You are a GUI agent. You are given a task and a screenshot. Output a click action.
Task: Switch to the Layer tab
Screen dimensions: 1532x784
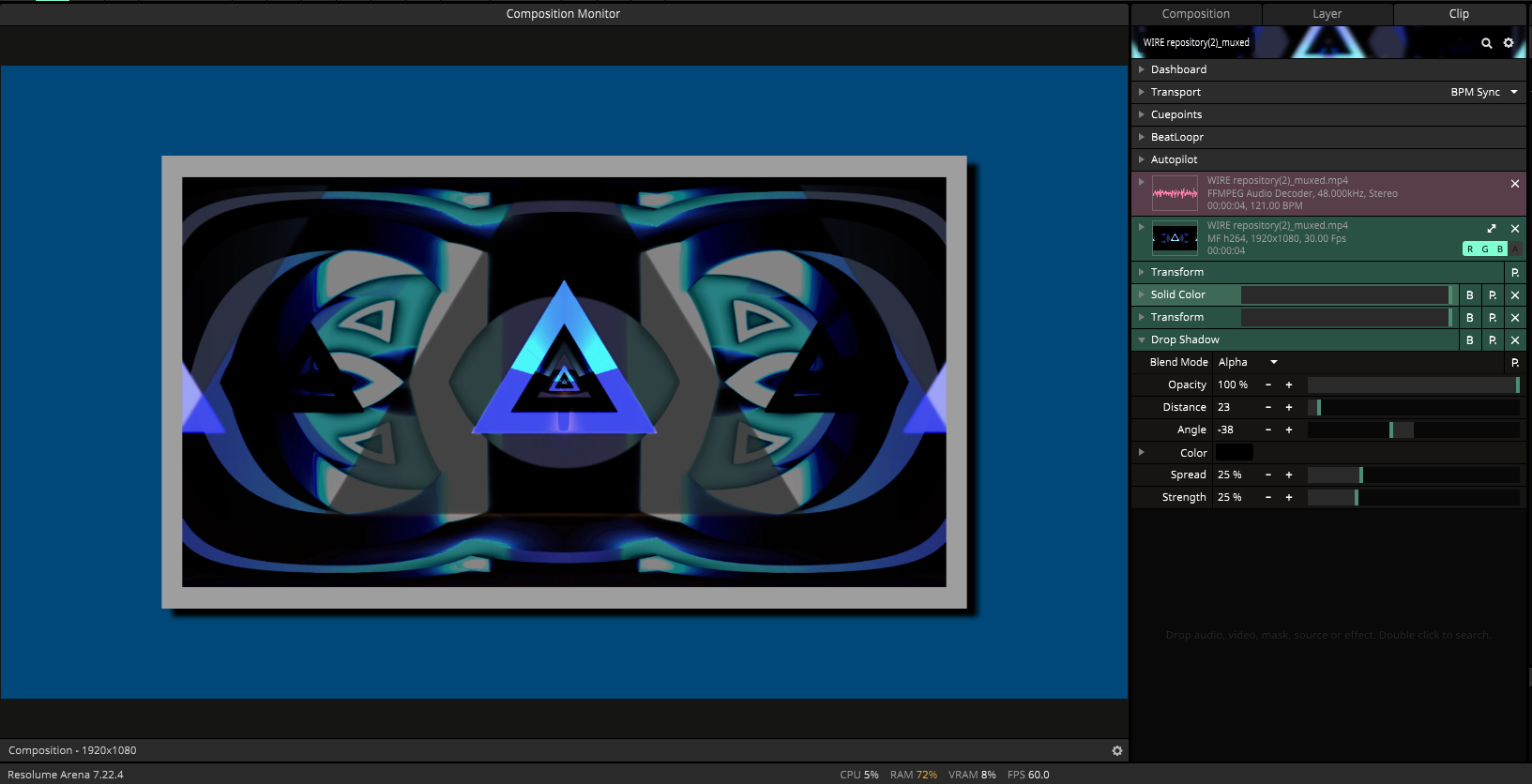(x=1327, y=14)
